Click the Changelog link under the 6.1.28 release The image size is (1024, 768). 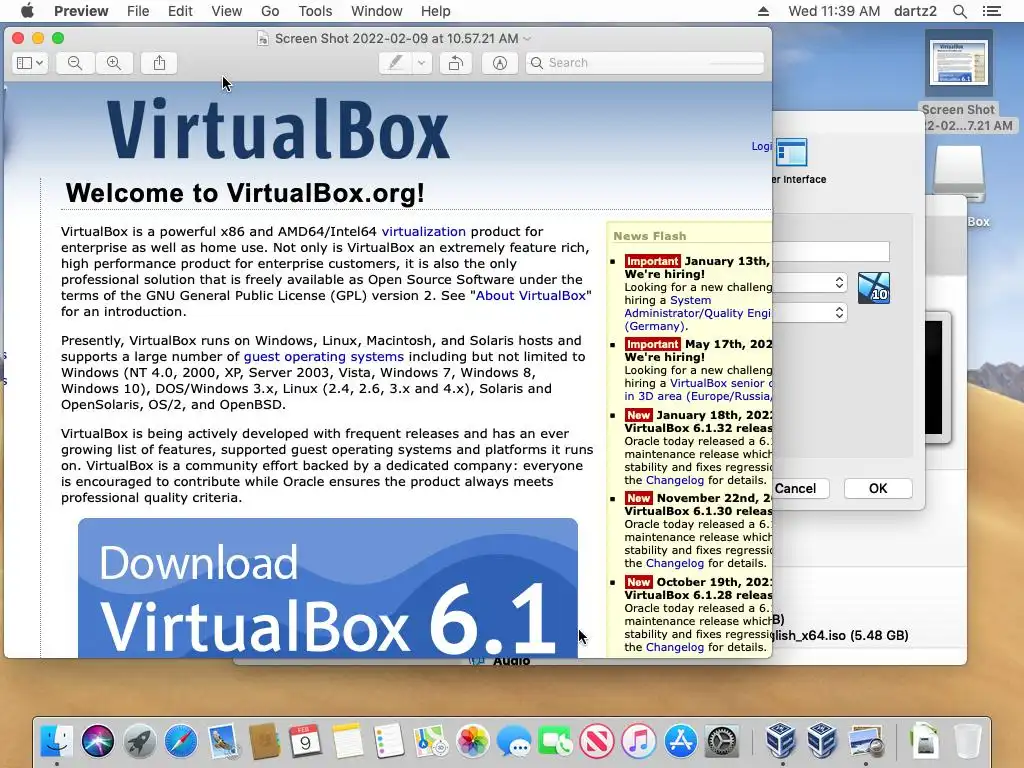(x=675, y=647)
